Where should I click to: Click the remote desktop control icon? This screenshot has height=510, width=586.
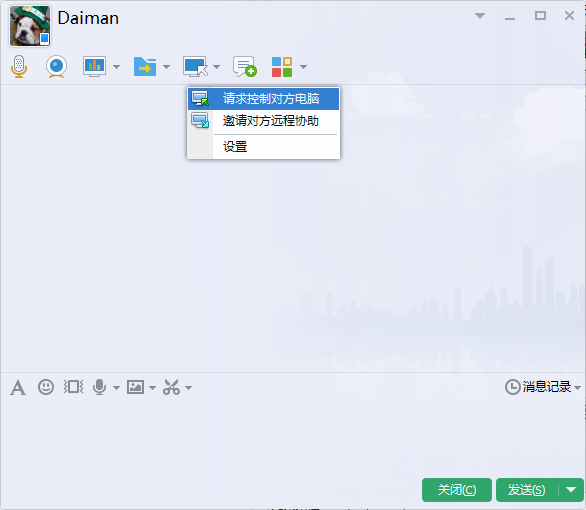point(195,67)
